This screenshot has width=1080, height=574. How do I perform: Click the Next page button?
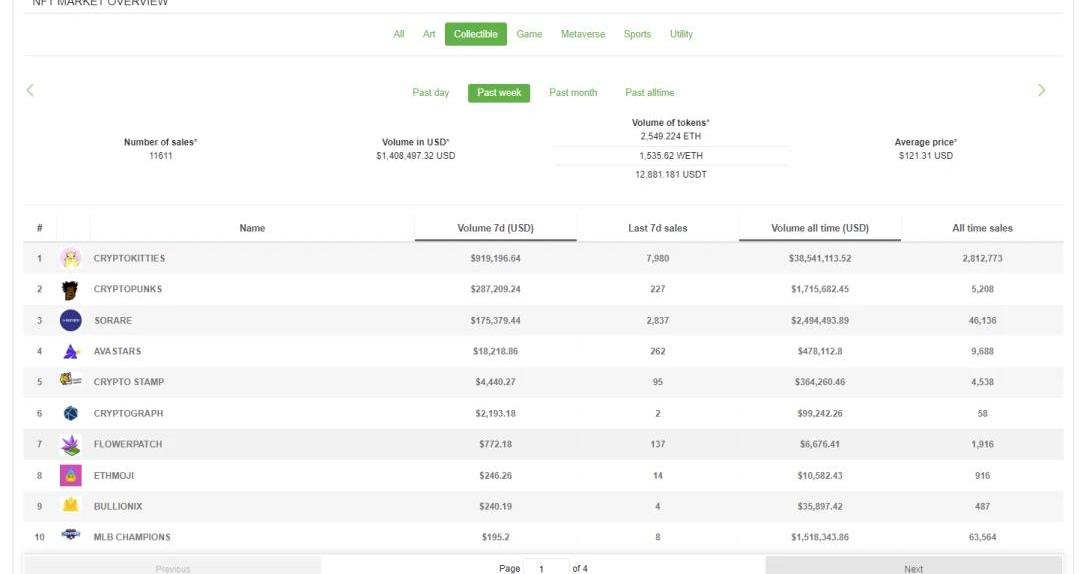click(x=913, y=567)
